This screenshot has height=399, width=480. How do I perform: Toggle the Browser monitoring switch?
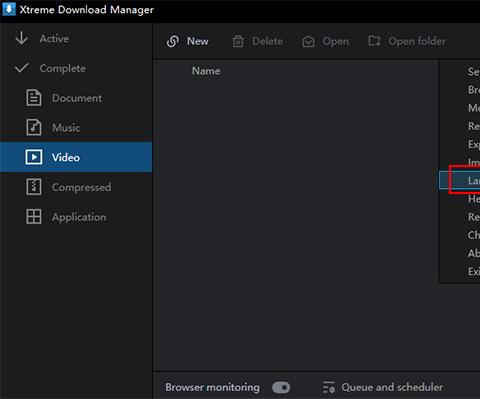click(x=281, y=387)
